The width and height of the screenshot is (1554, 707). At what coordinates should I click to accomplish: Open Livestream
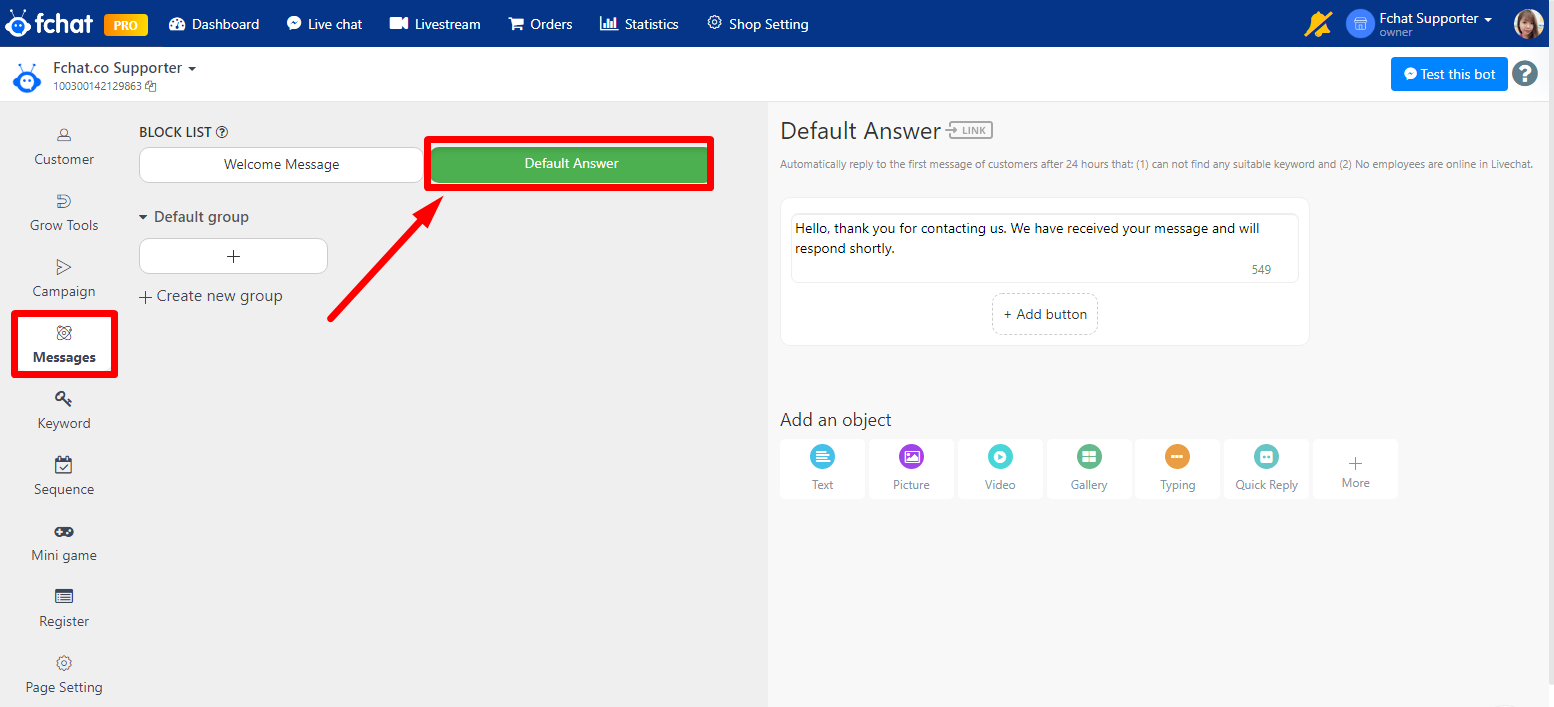[x=435, y=24]
